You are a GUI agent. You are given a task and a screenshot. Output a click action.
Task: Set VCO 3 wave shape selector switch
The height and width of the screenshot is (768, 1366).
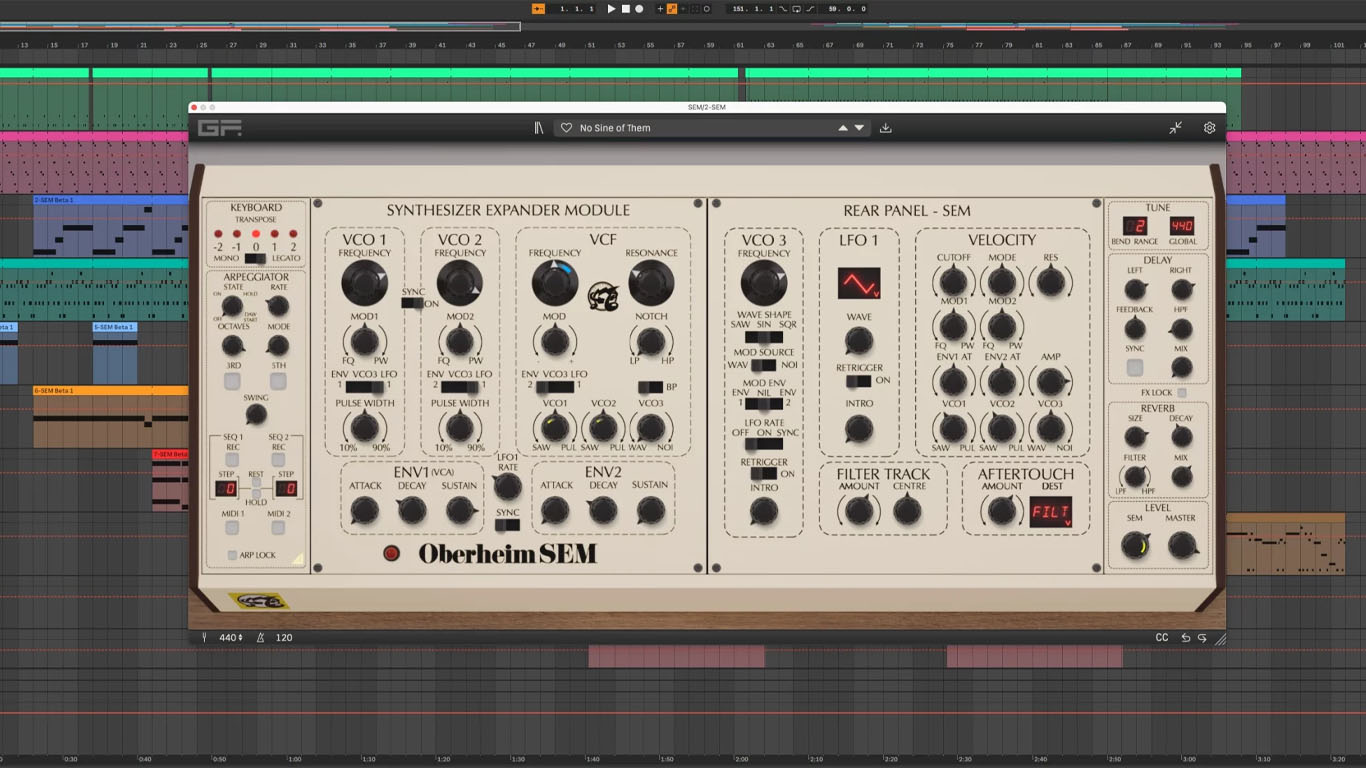tap(764, 337)
